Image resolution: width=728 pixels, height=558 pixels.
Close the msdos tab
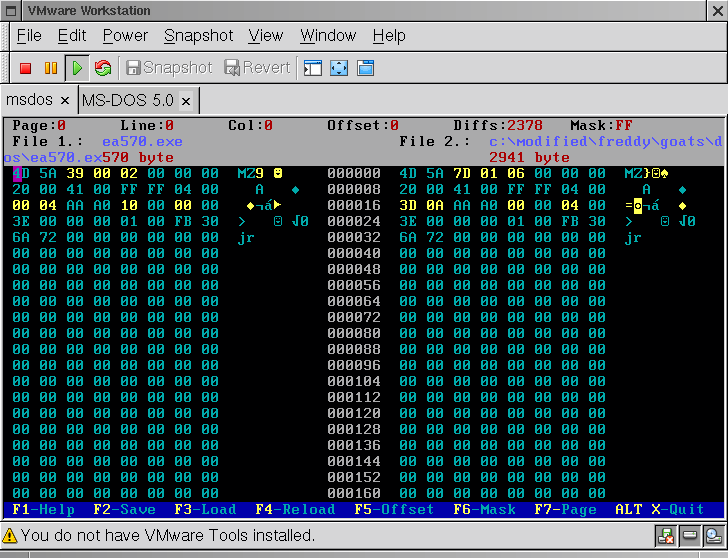coord(65,100)
